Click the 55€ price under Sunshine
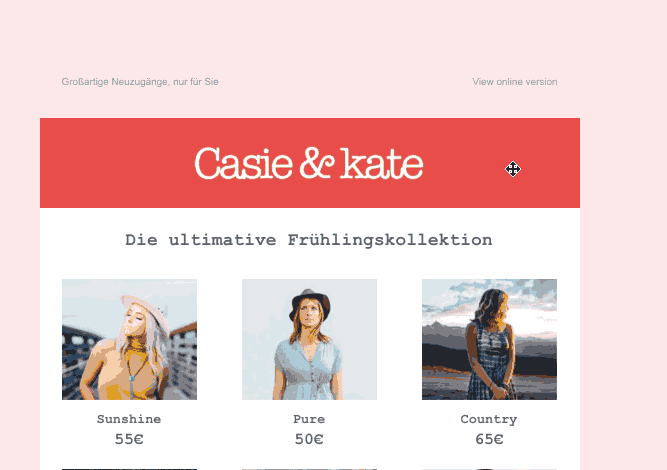 [129, 439]
